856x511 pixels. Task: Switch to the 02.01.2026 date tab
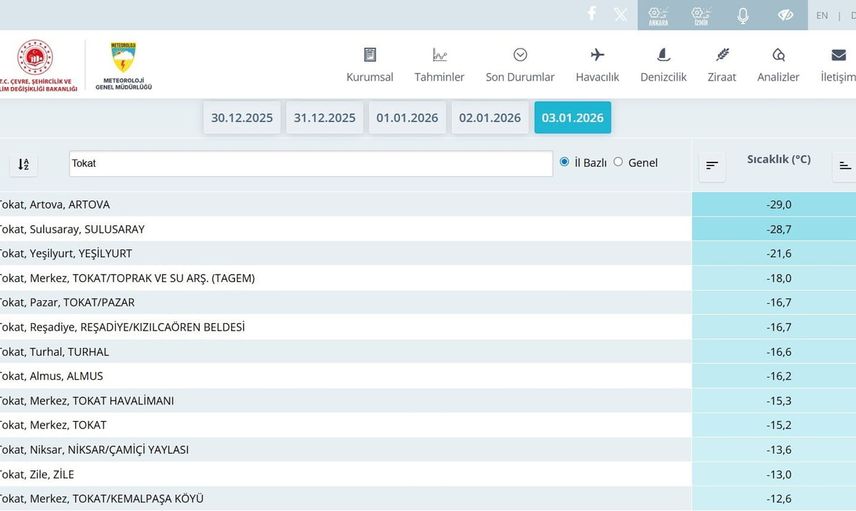(x=490, y=118)
